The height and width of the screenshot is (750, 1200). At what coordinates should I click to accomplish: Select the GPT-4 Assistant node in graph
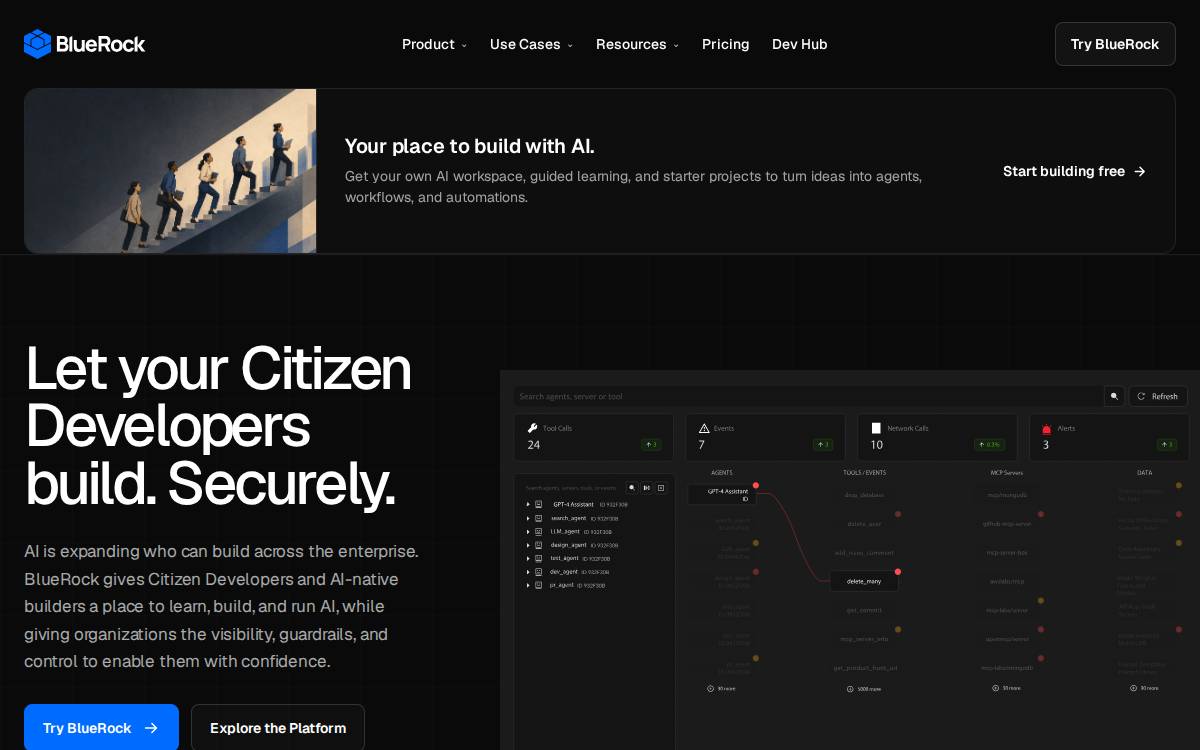click(721, 494)
